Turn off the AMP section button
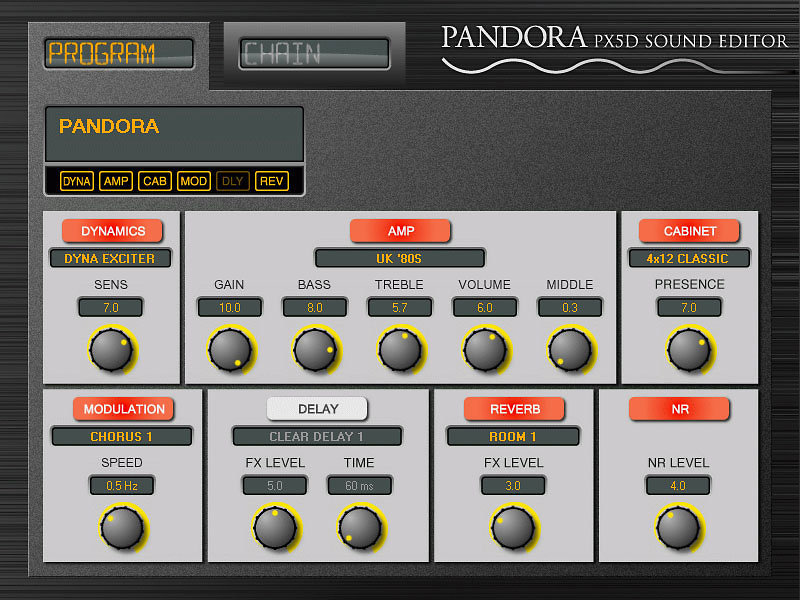800x600 pixels. (x=400, y=231)
